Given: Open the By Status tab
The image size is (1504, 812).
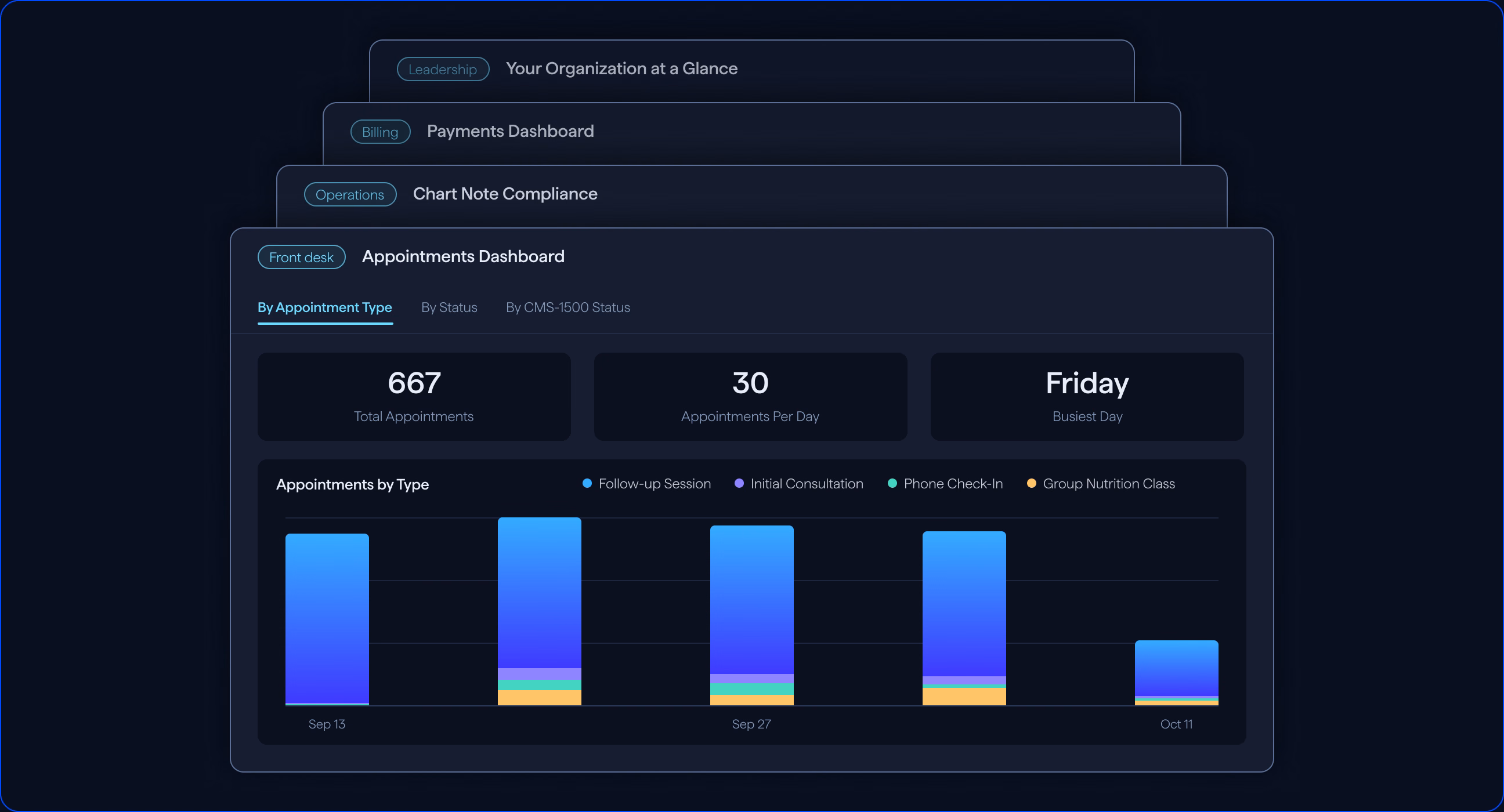Looking at the screenshot, I should click(x=449, y=307).
